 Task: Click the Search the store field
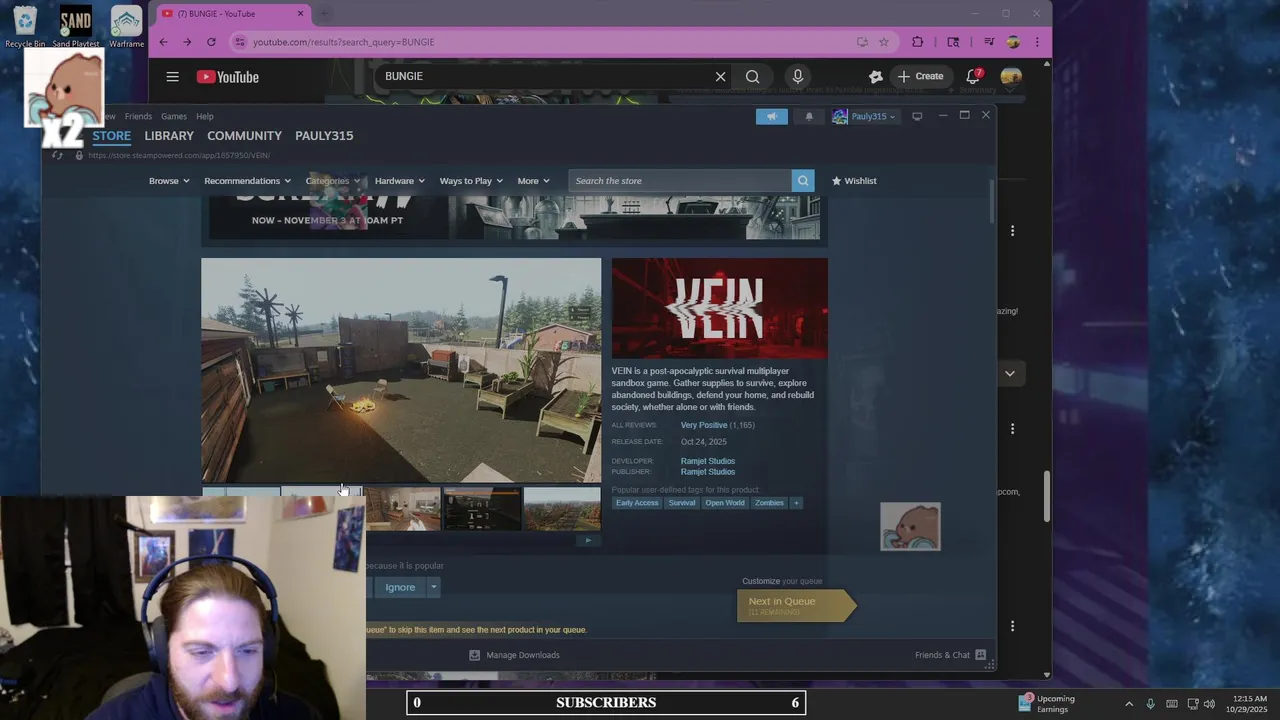click(680, 181)
